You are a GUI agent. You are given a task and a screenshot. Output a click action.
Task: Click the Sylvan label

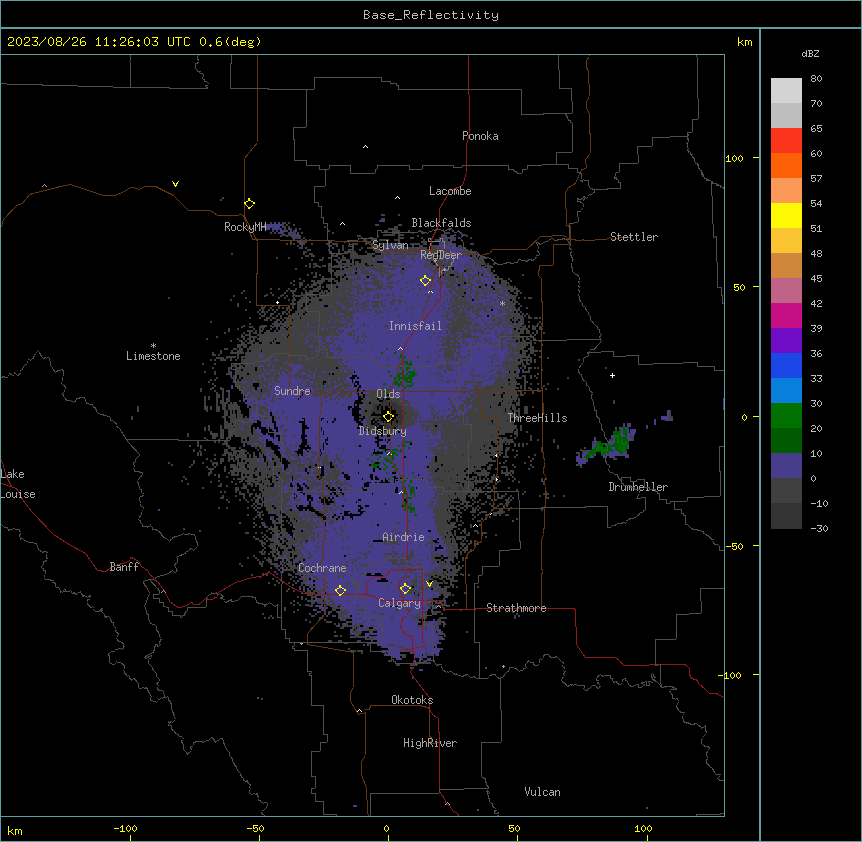click(x=390, y=245)
